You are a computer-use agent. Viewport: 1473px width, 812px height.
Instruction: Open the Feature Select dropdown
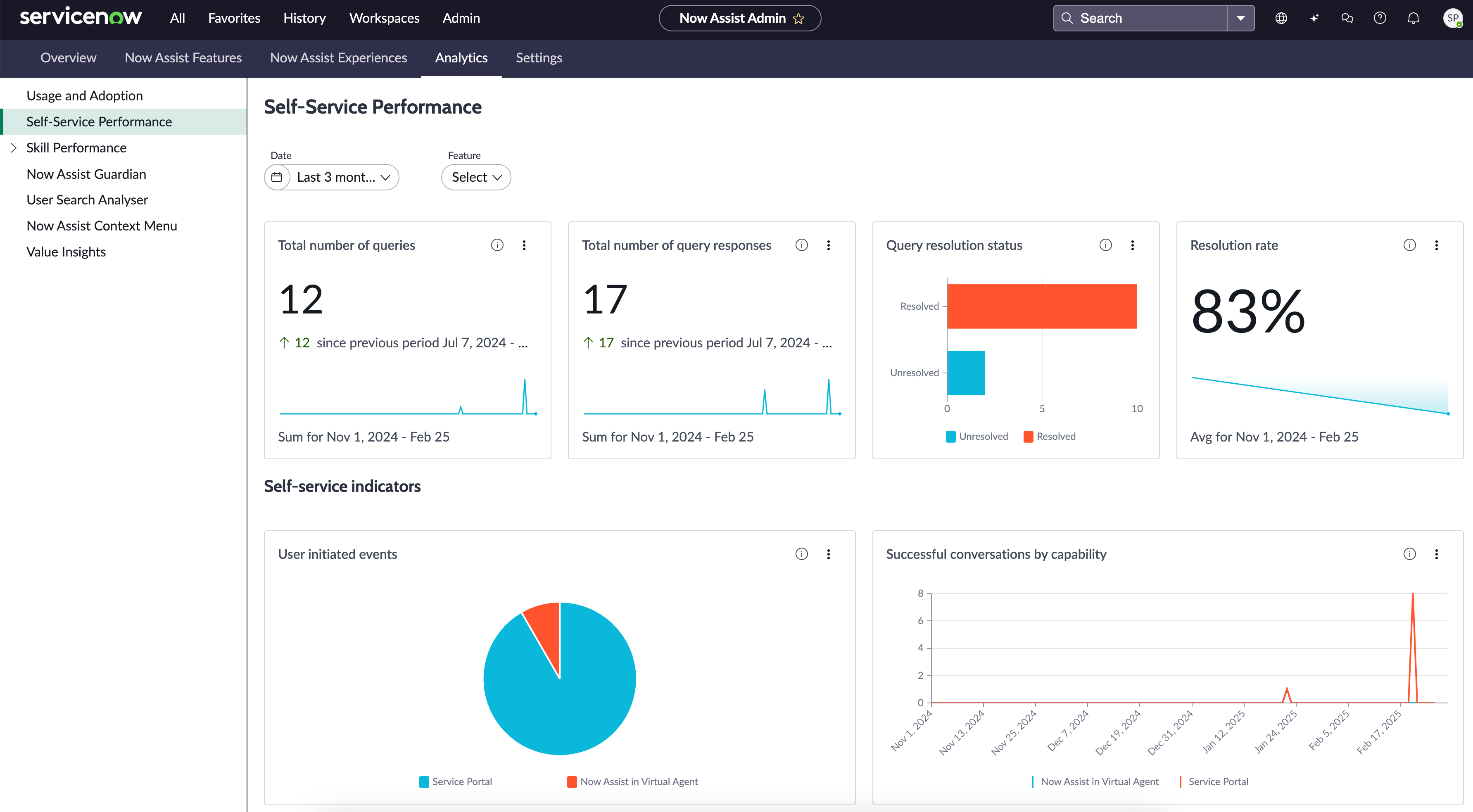pos(476,177)
